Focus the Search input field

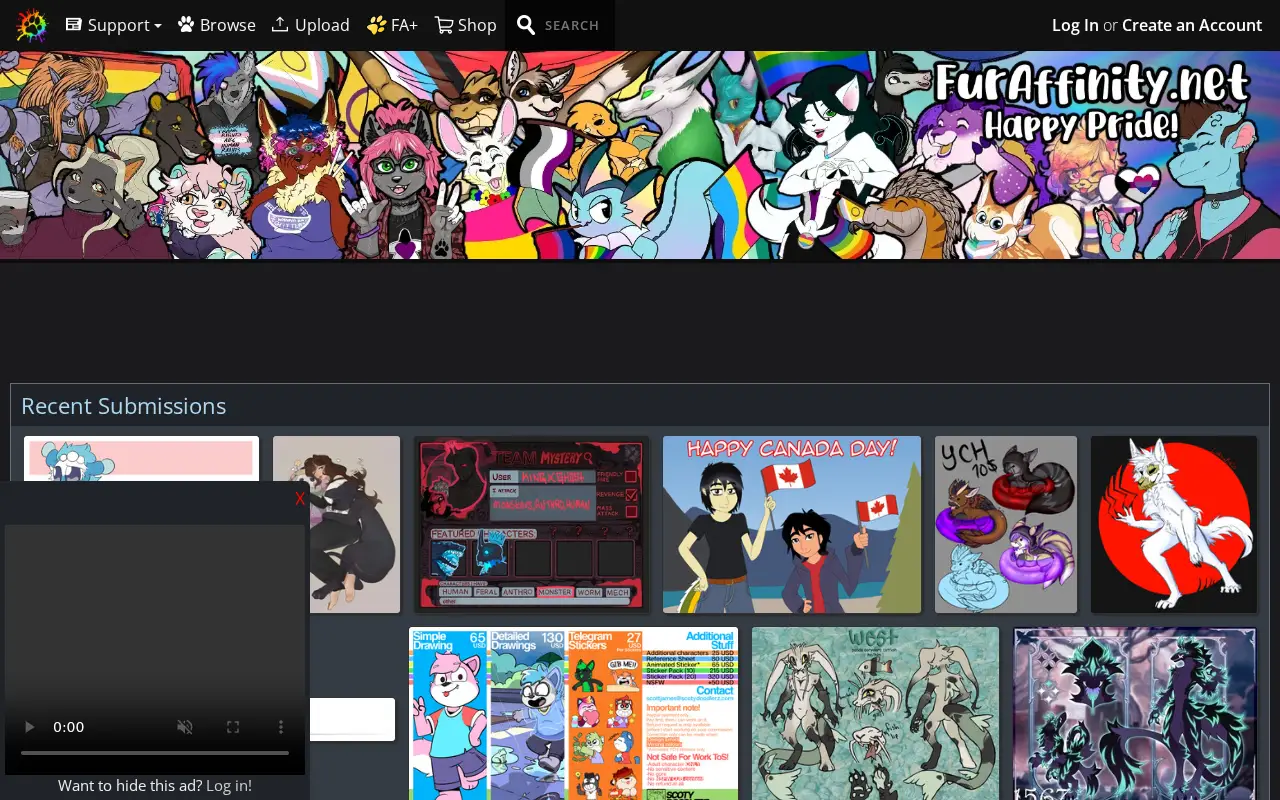click(574, 25)
